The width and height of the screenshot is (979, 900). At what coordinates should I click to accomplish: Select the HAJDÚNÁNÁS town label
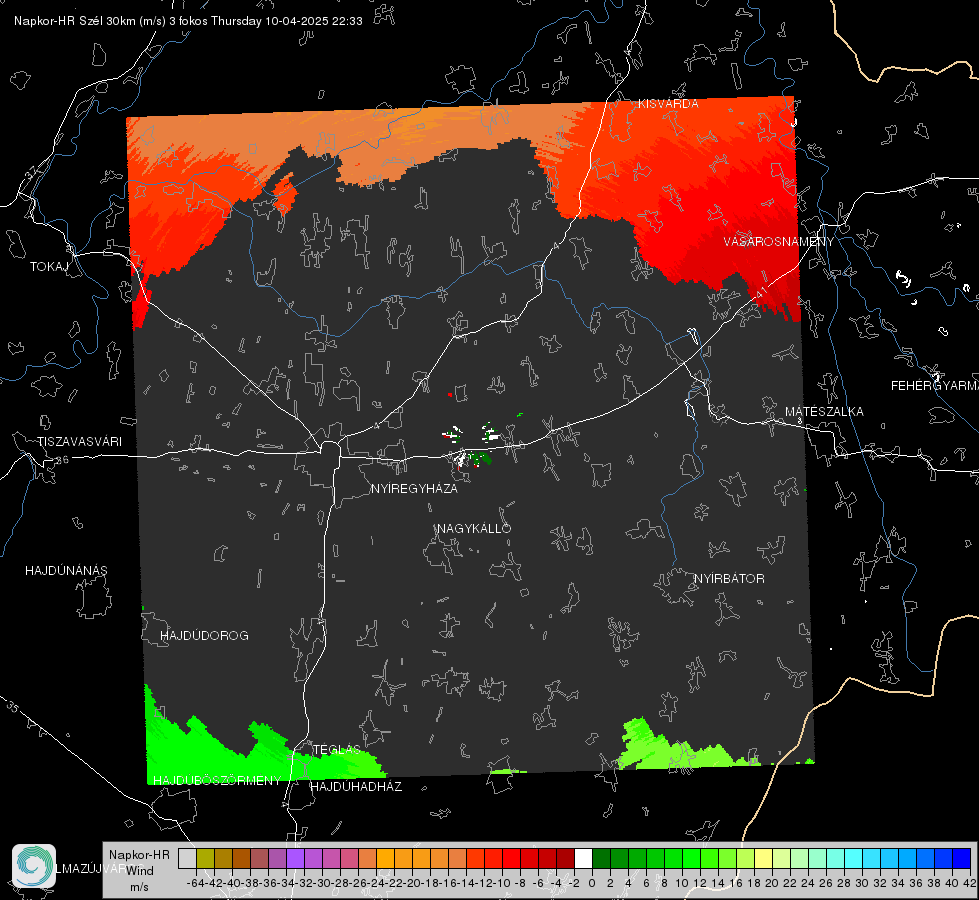66,570
